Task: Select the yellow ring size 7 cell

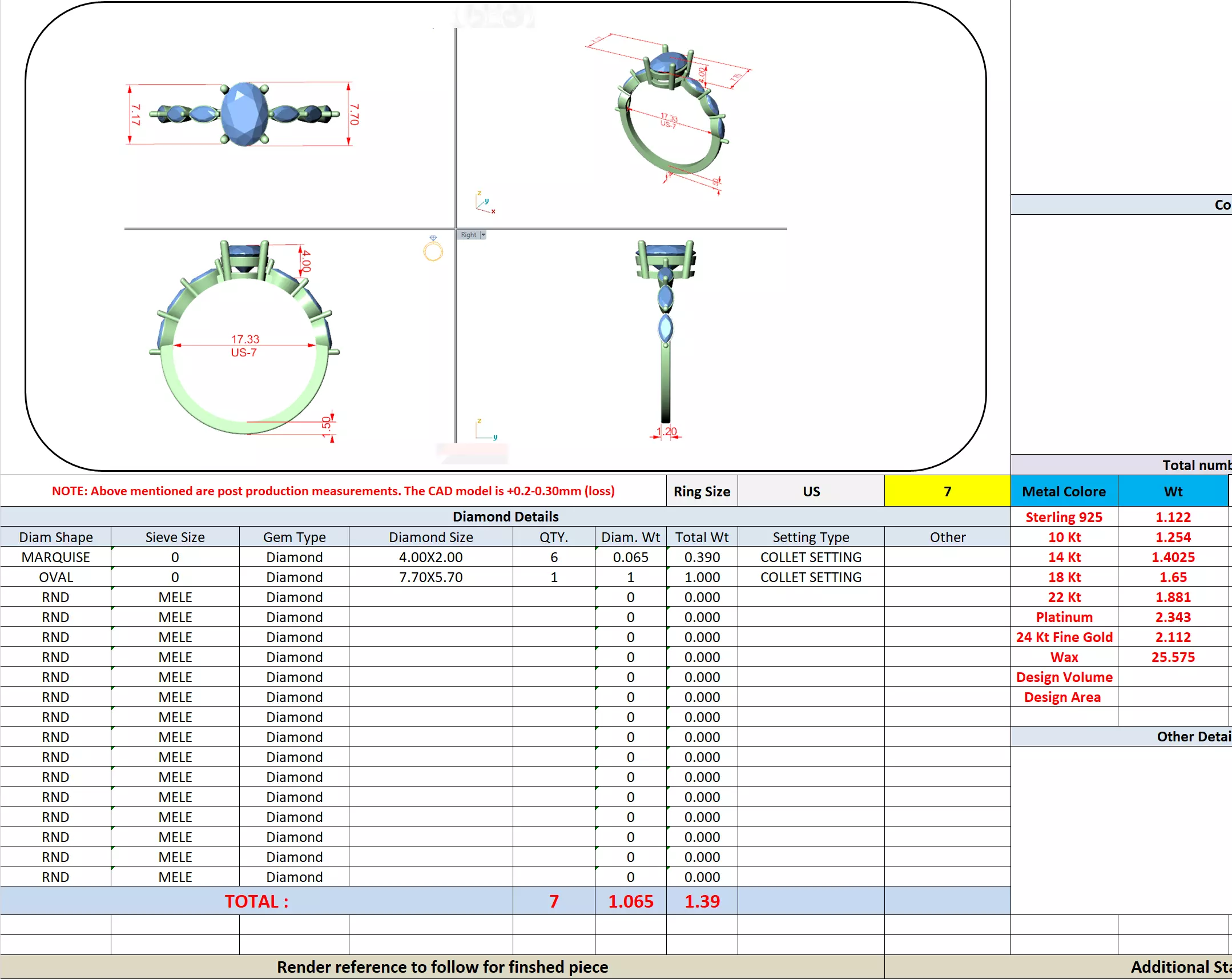Action: [x=947, y=491]
